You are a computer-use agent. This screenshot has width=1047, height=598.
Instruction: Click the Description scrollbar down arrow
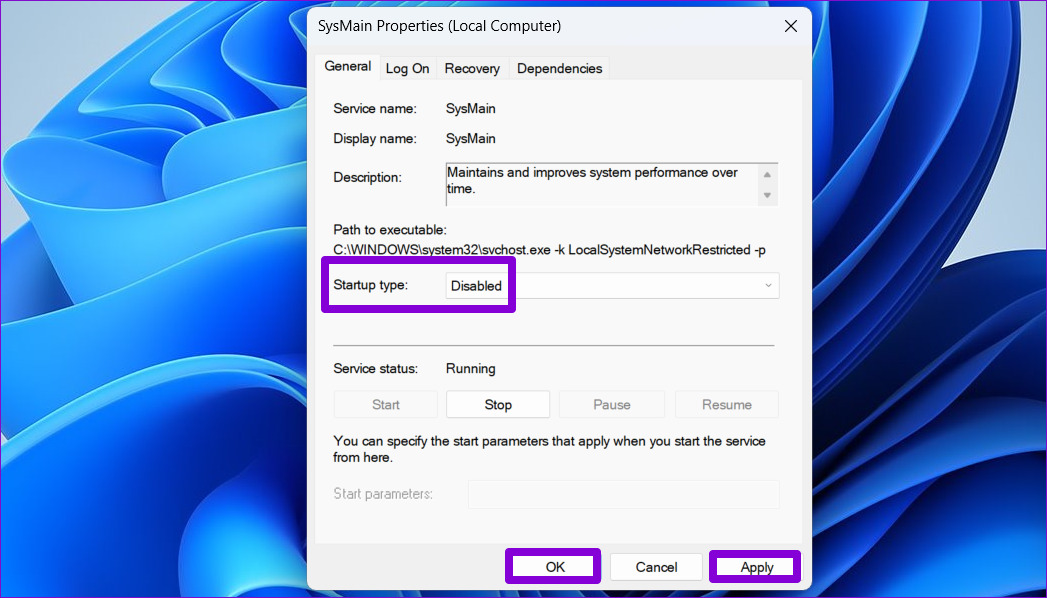coord(767,196)
